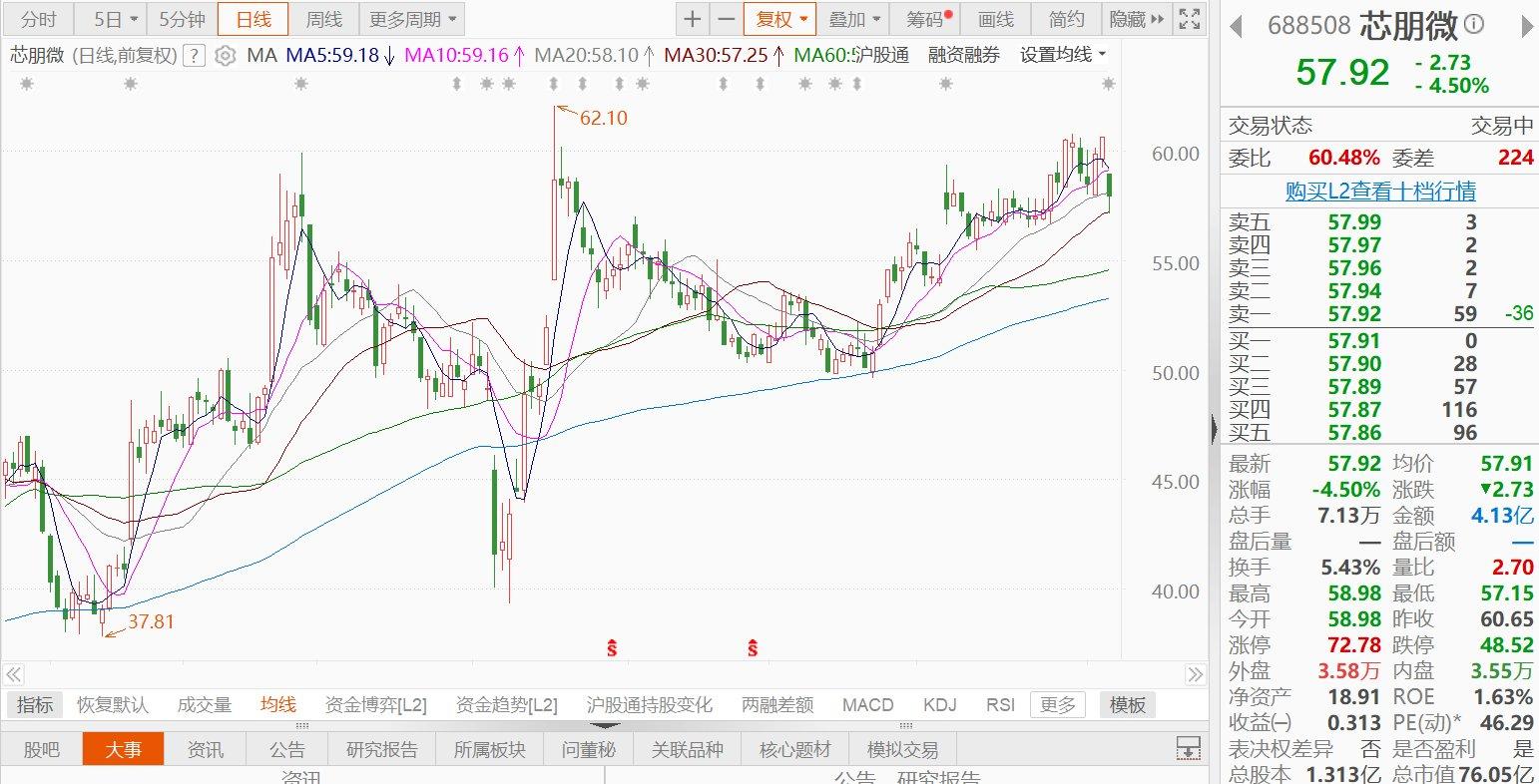Viewport: 1539px width, 784px height.
Task: Click the collapse panel icon at bottom right
Action: pos(1188,748)
